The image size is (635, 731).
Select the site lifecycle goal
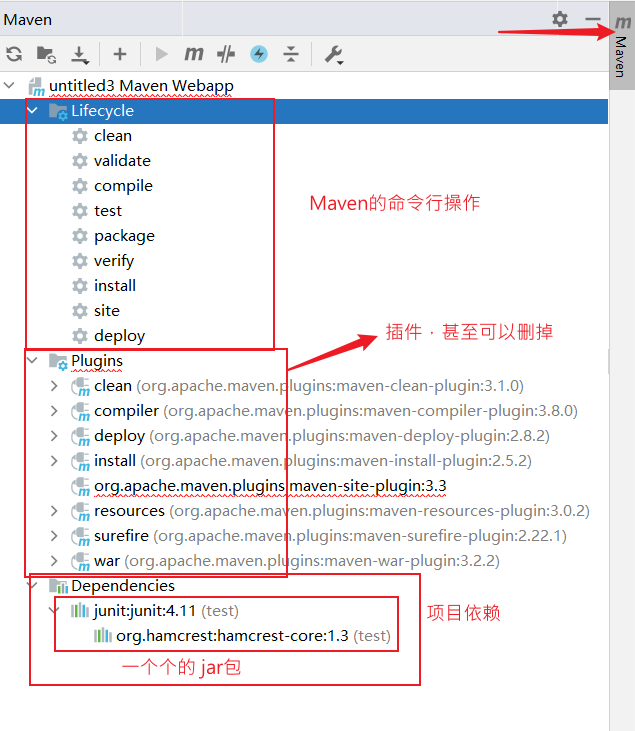(107, 310)
